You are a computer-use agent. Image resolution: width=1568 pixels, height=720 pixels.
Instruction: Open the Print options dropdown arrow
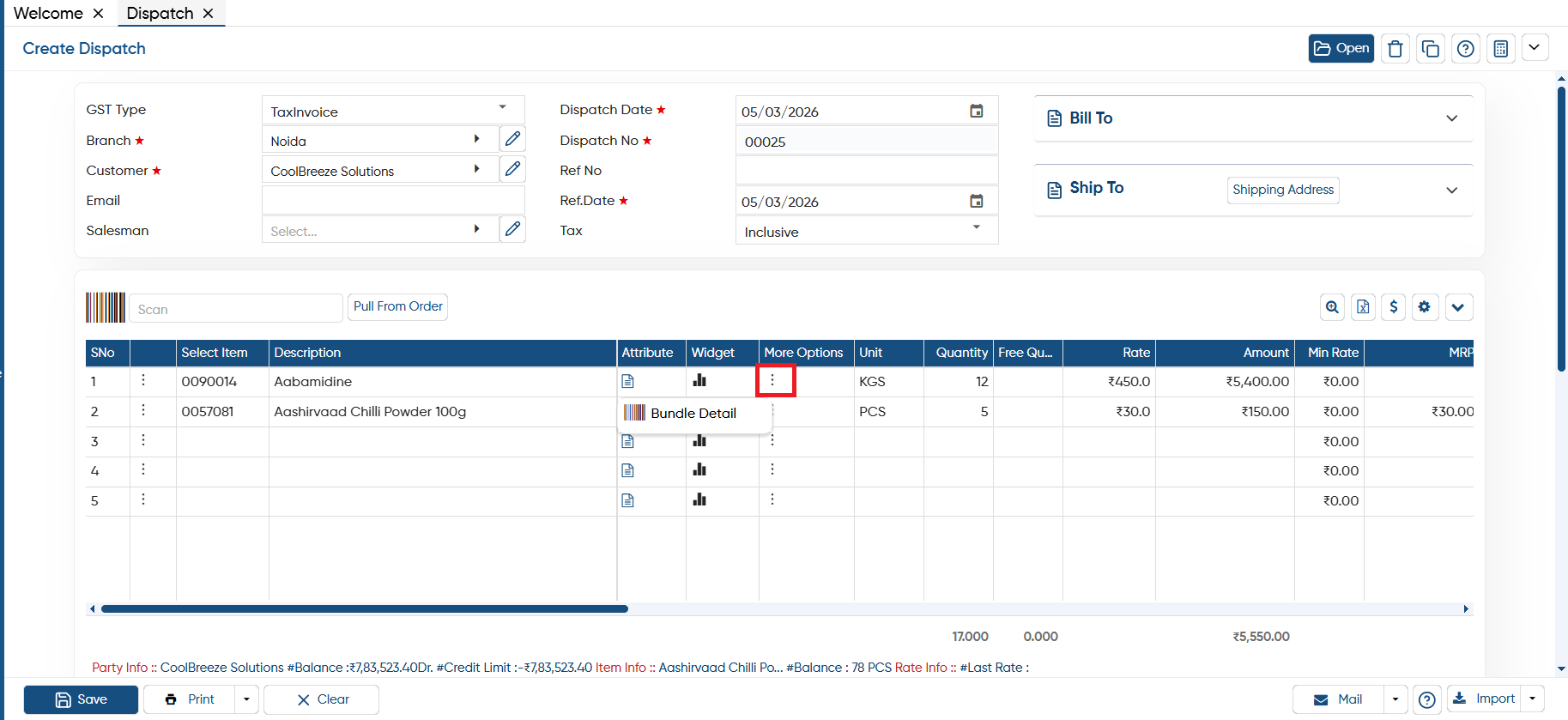tap(246, 699)
